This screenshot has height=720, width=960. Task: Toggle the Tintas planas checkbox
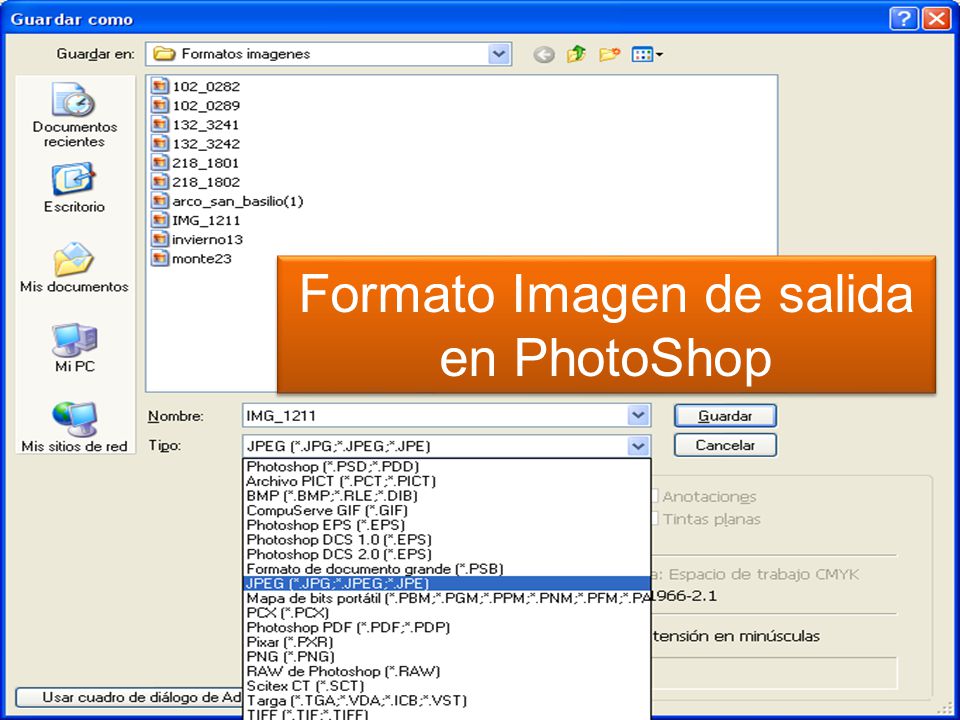[653, 519]
